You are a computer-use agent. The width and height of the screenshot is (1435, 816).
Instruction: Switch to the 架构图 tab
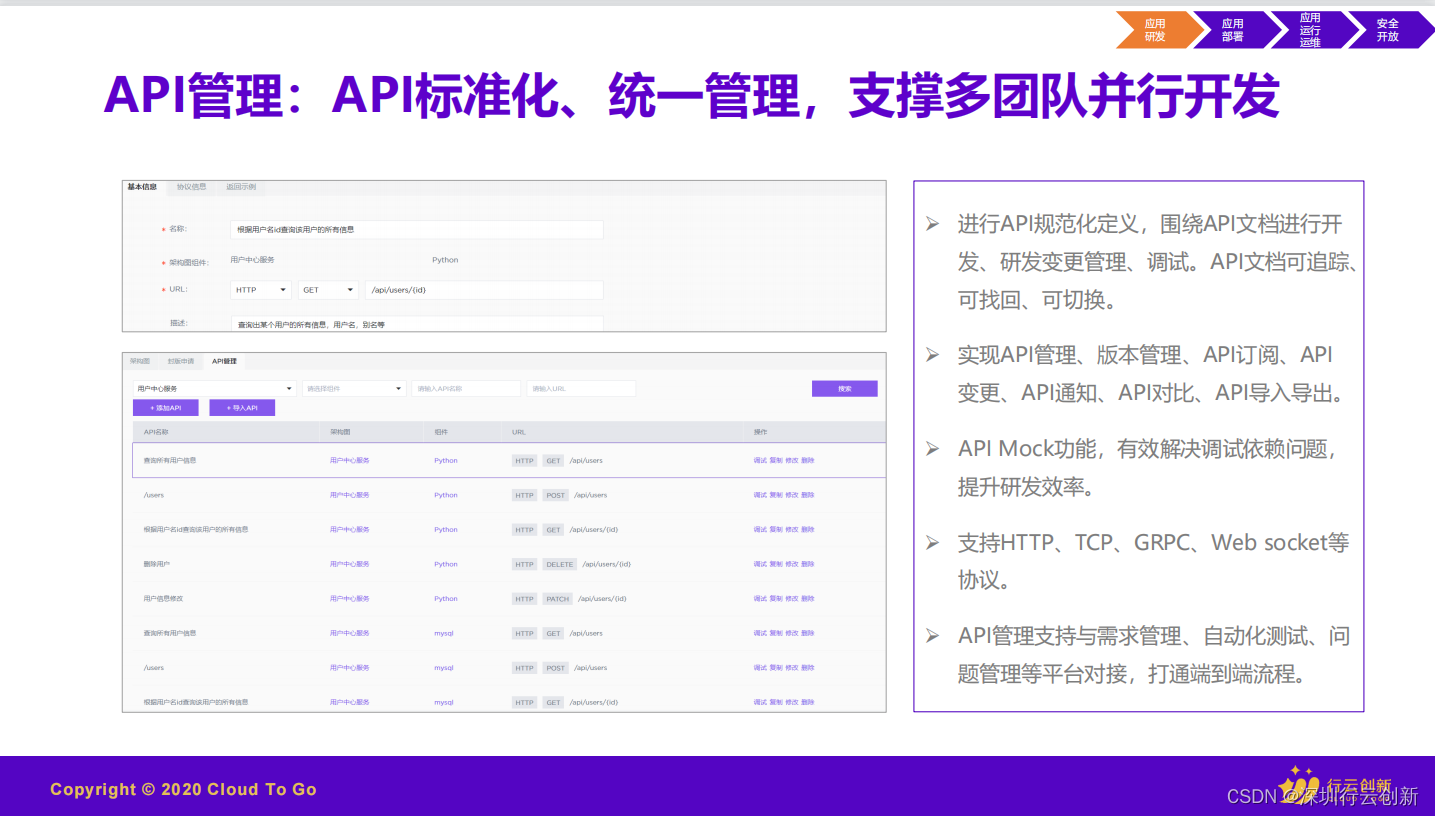coord(140,361)
